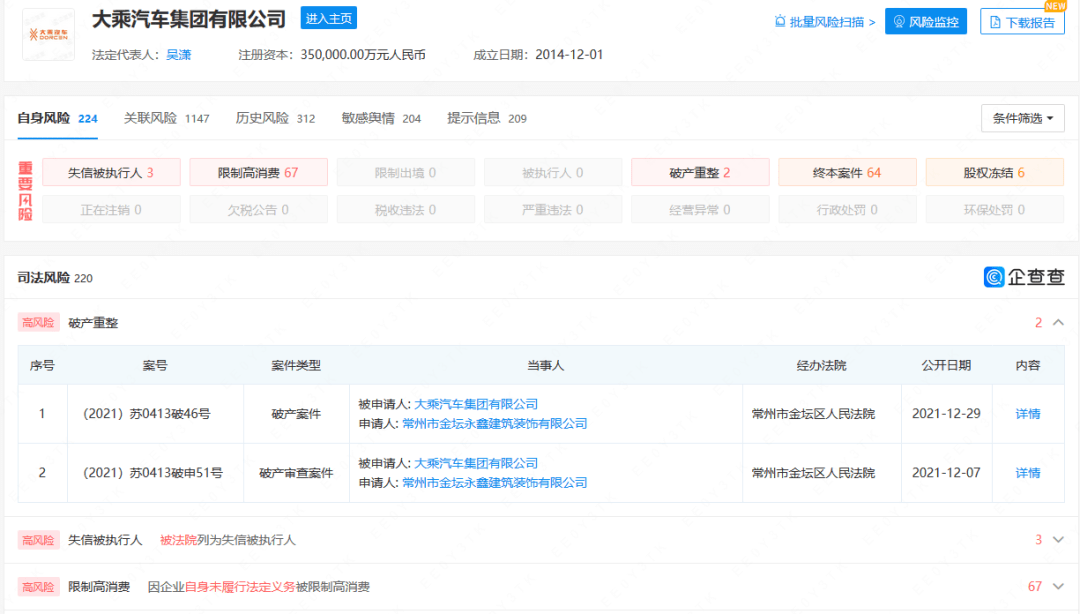Screen dimensions: 1080x614
Task: Click the 案件类型 column header
Action: coord(296,365)
